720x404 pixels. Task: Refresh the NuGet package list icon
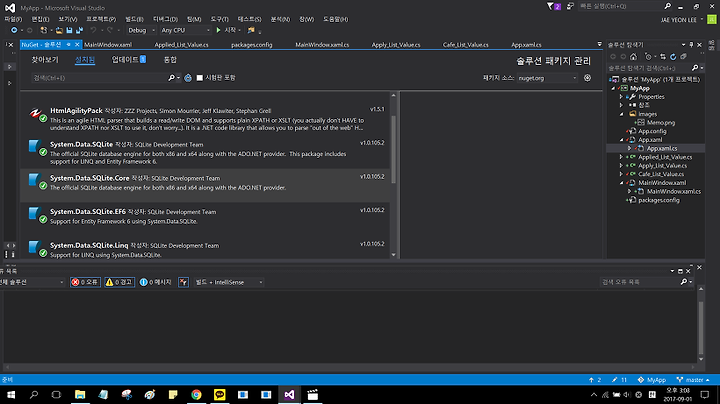tap(188, 78)
